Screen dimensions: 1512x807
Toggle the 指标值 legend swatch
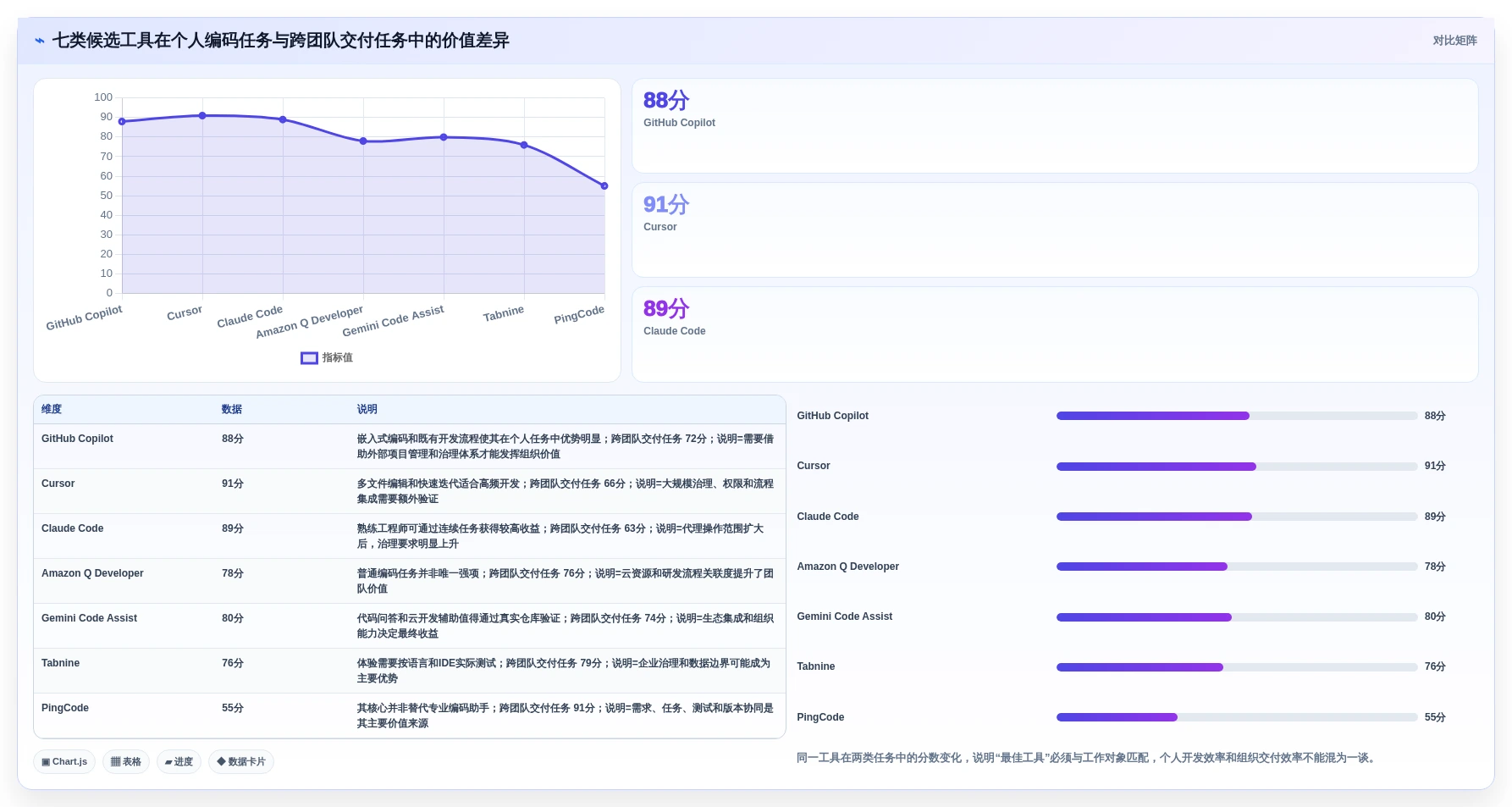tap(309, 358)
